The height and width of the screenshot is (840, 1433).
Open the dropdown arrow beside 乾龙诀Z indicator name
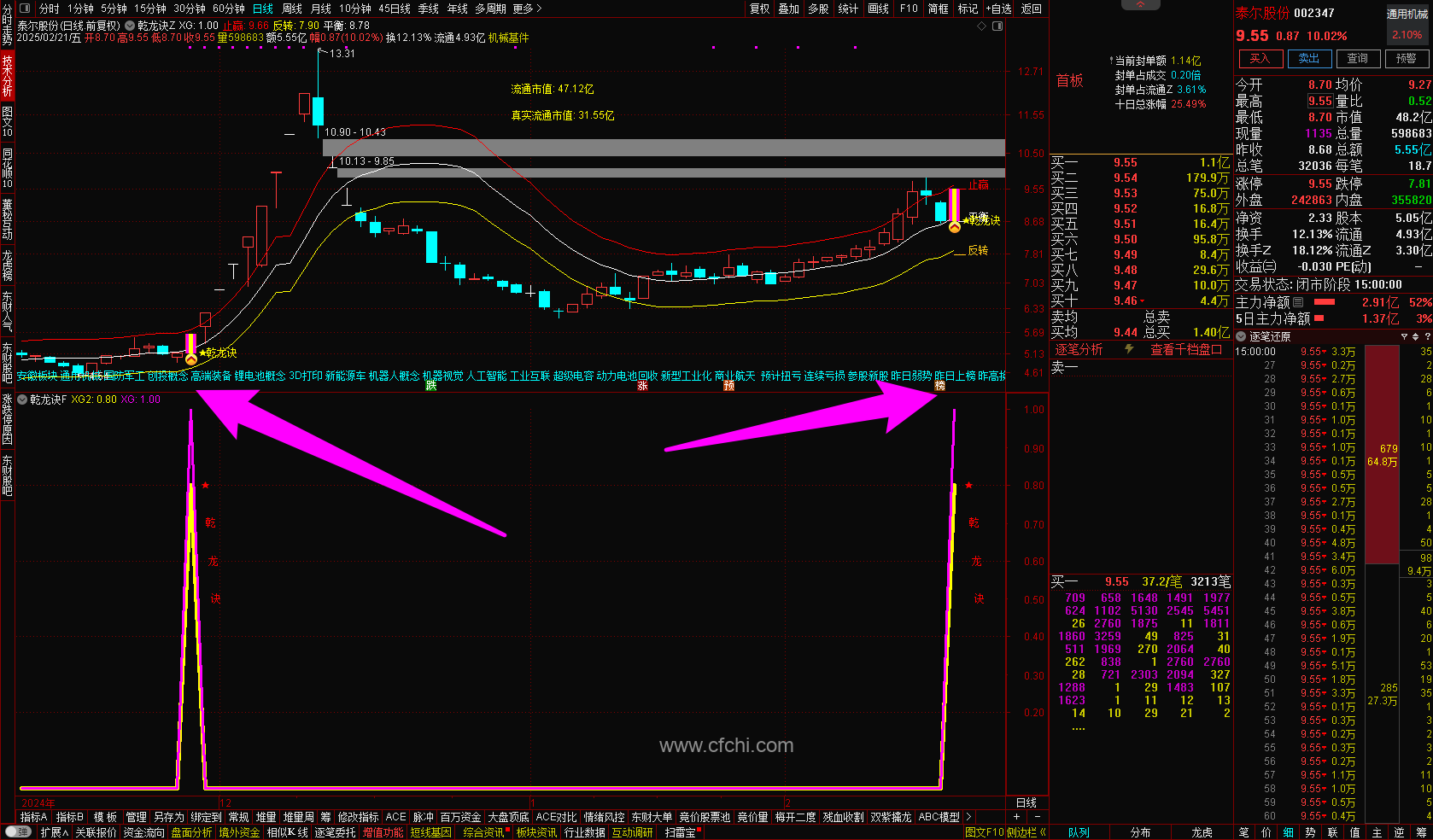coord(129,26)
